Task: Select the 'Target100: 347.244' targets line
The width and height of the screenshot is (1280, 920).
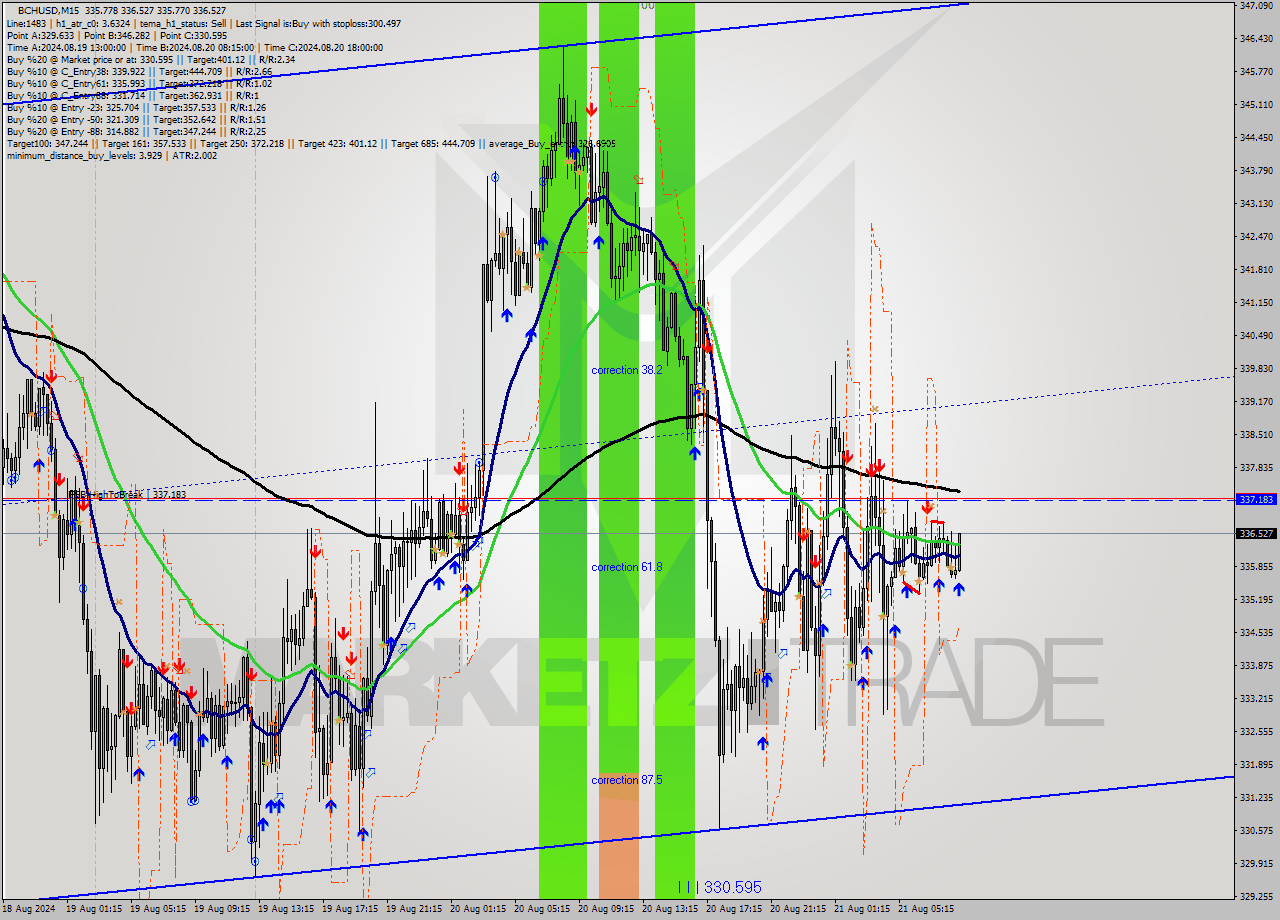Action: pyautogui.click(x=311, y=143)
